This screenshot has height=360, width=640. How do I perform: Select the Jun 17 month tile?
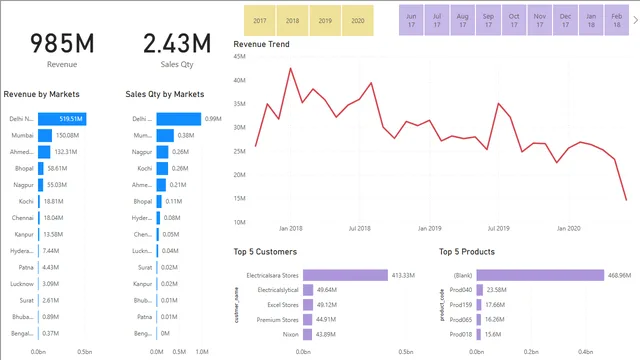pos(411,20)
